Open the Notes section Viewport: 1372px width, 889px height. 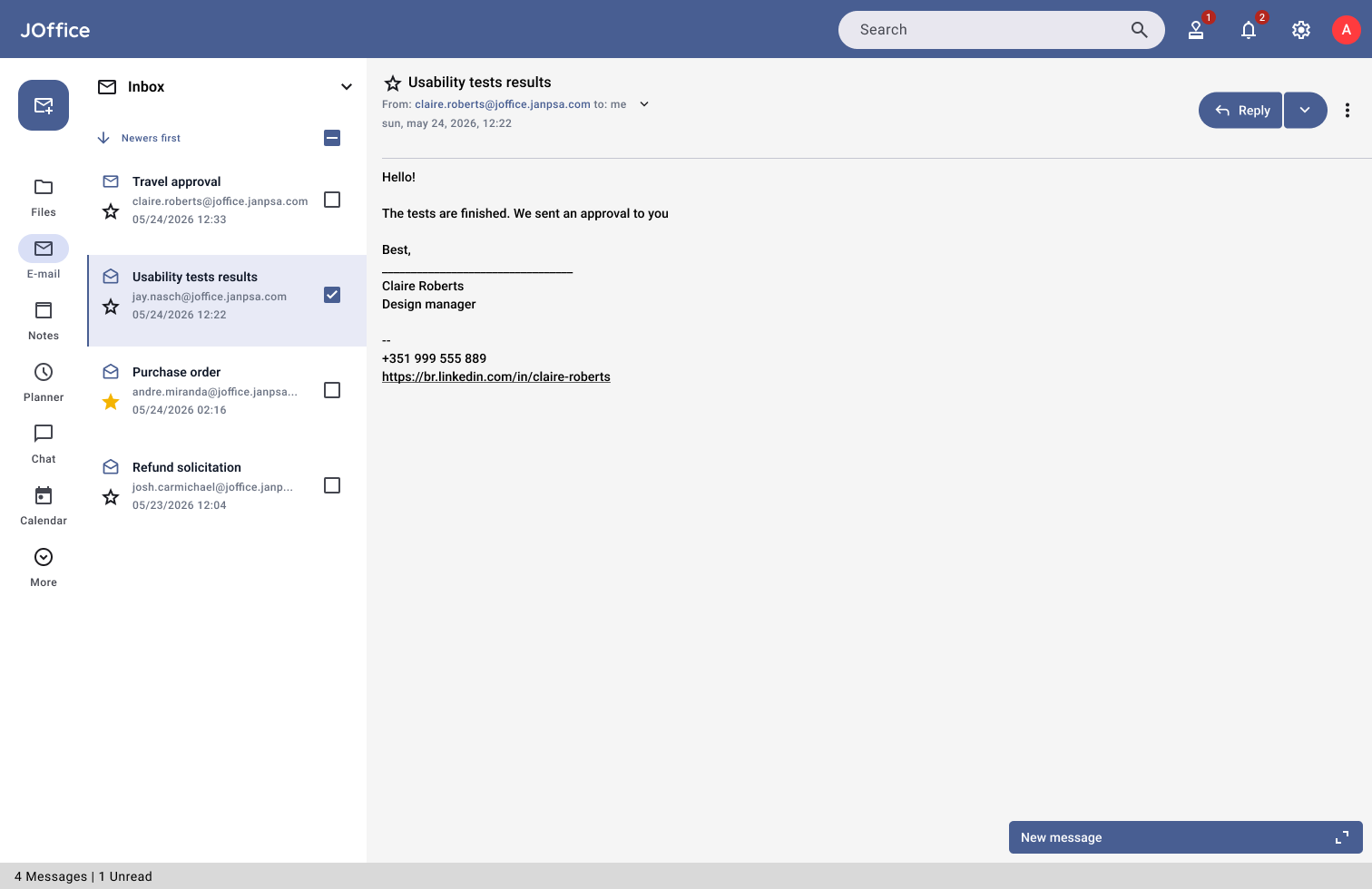pyautogui.click(x=44, y=320)
